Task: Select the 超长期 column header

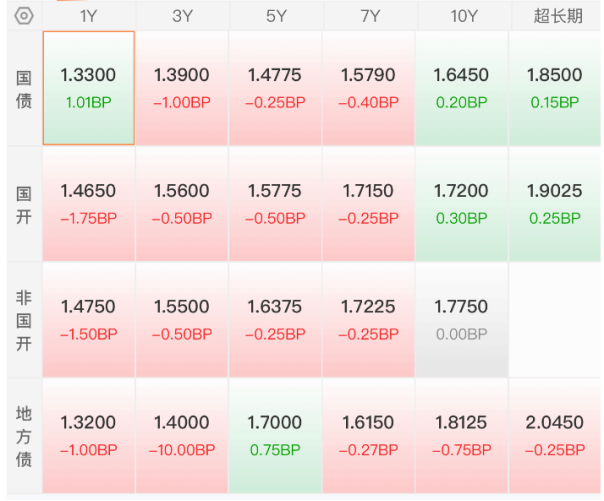Action: (x=557, y=16)
